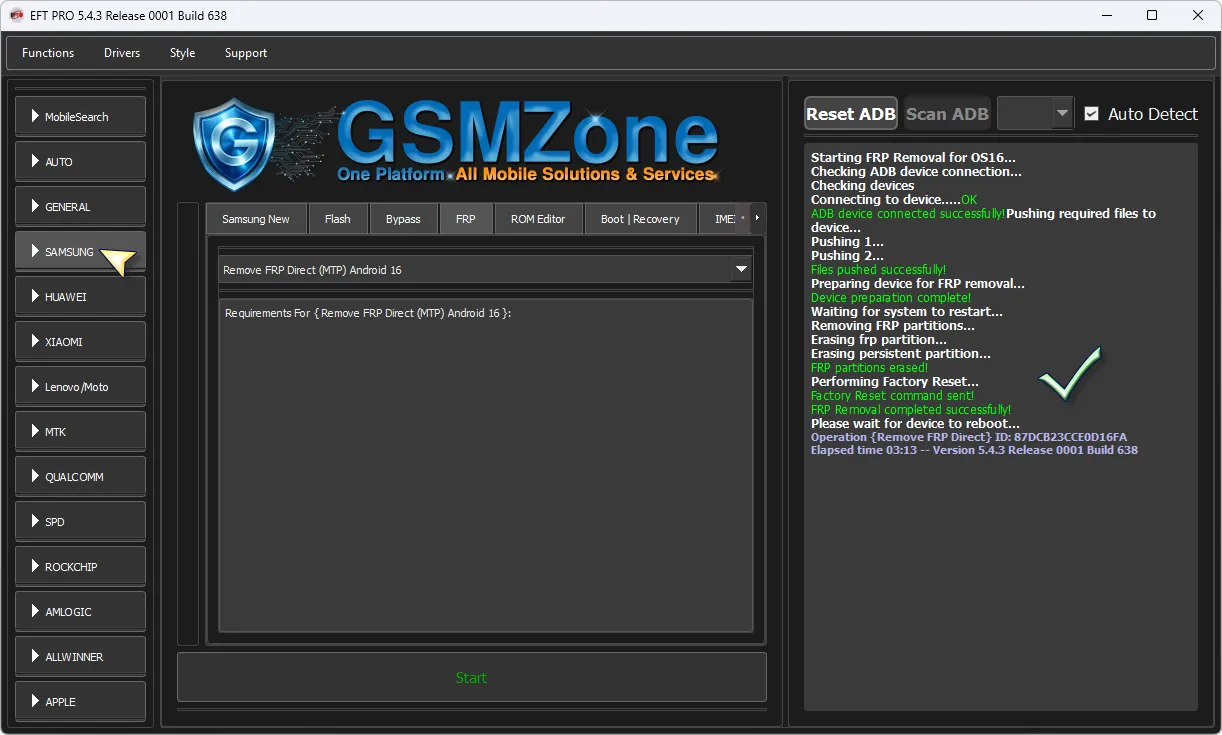Viewport: 1222px width, 735px height.
Task: Click the EFT PRO app icon in title bar
Action: click(16, 15)
